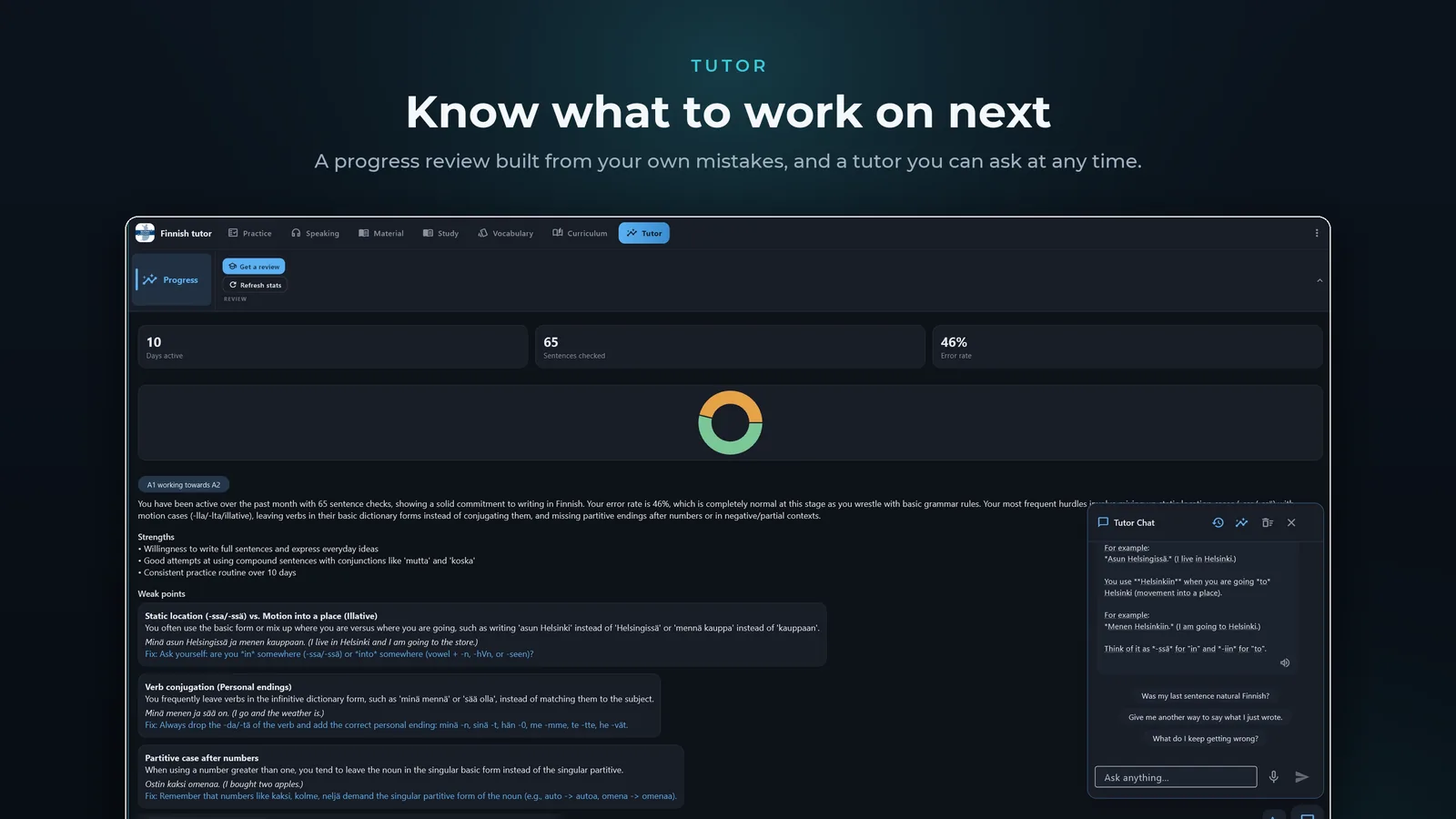Go to the Study tab
This screenshot has height=819, width=1456.
(x=441, y=233)
